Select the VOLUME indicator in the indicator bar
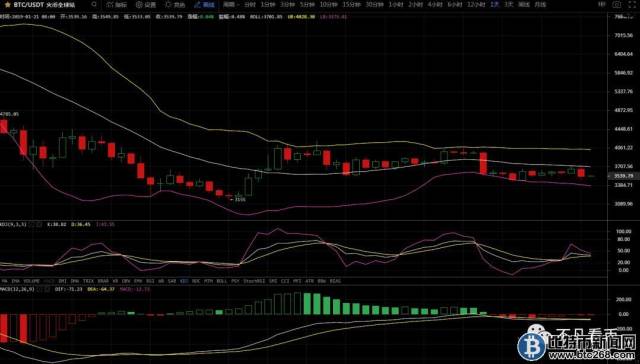 (x=31, y=281)
